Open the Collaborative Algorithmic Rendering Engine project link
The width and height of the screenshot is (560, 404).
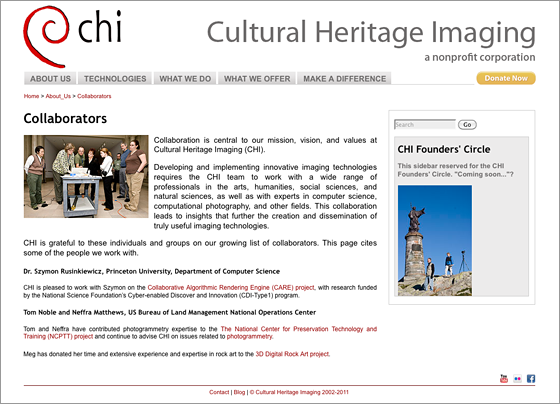[x=231, y=288]
